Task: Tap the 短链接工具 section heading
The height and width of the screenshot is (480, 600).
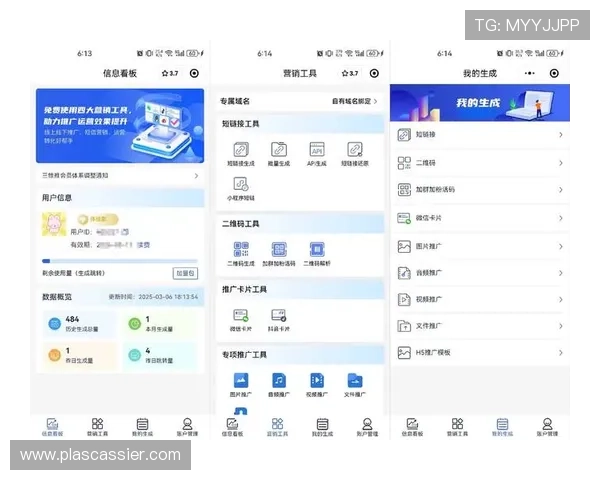Action: click(241, 124)
